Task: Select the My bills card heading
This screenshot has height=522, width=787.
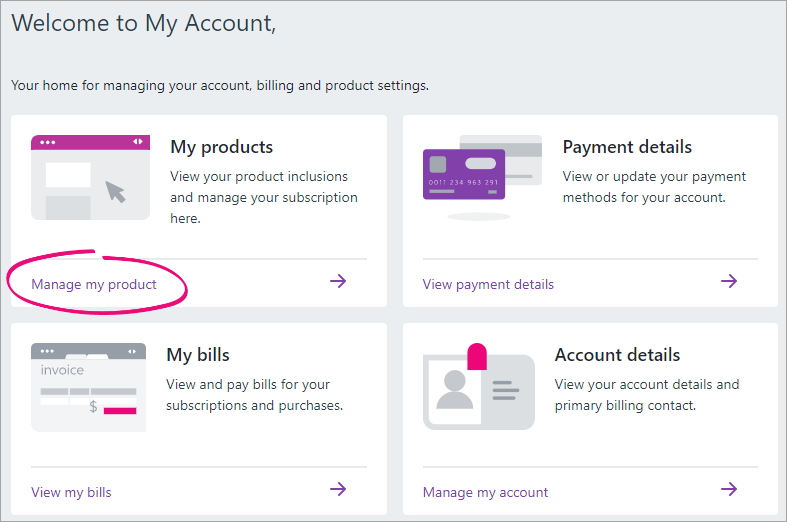Action: coord(198,355)
